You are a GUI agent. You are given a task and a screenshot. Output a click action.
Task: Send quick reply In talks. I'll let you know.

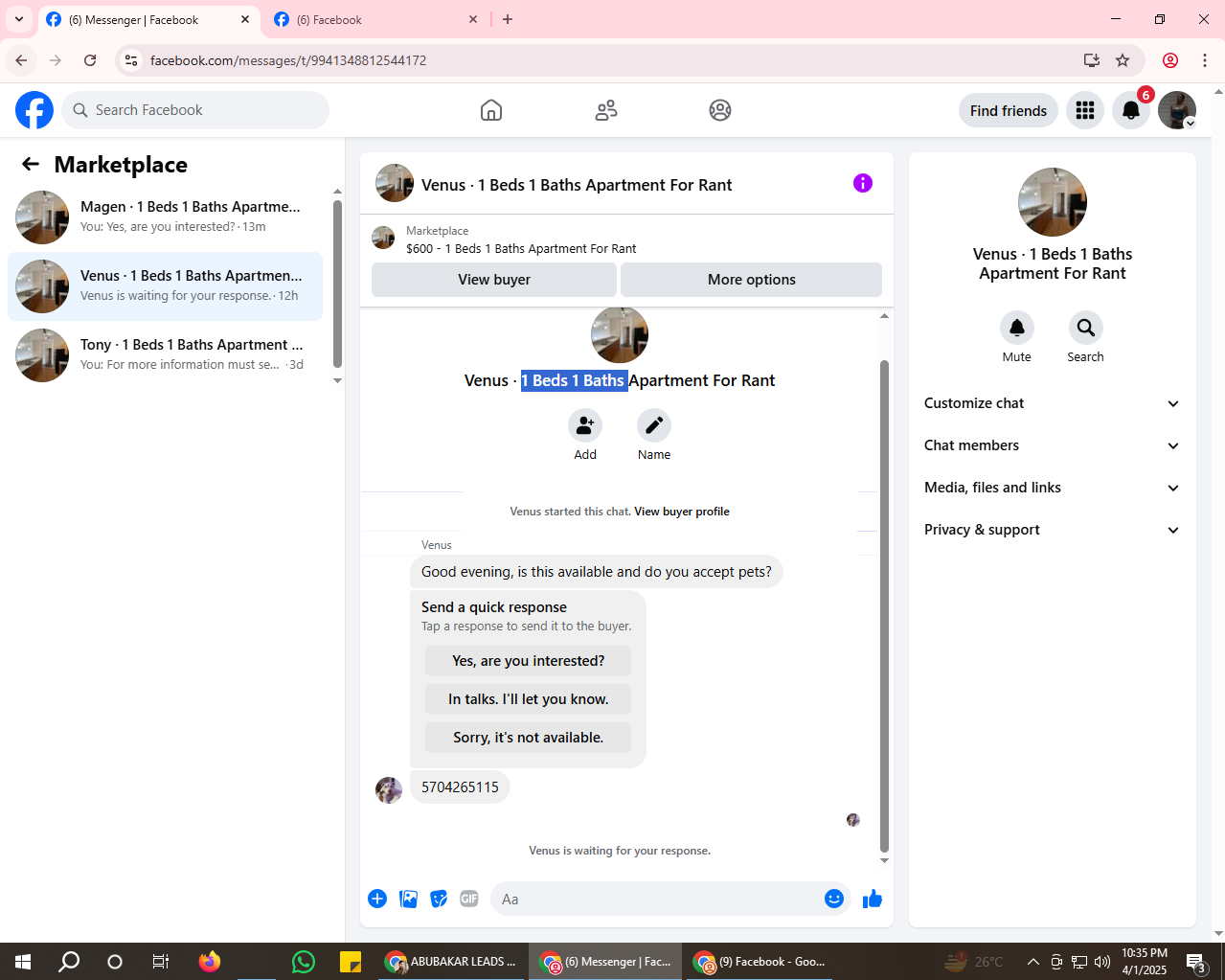529,699
